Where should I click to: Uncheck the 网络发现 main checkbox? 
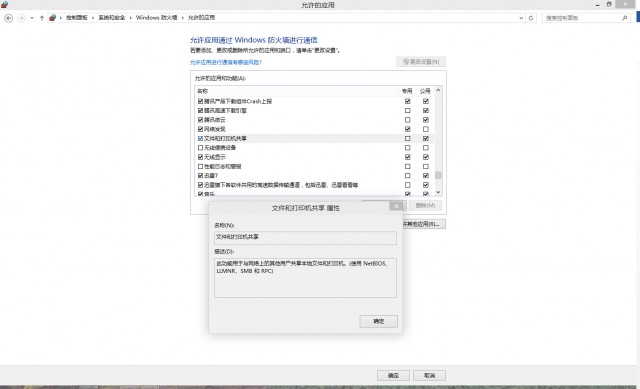[200, 129]
